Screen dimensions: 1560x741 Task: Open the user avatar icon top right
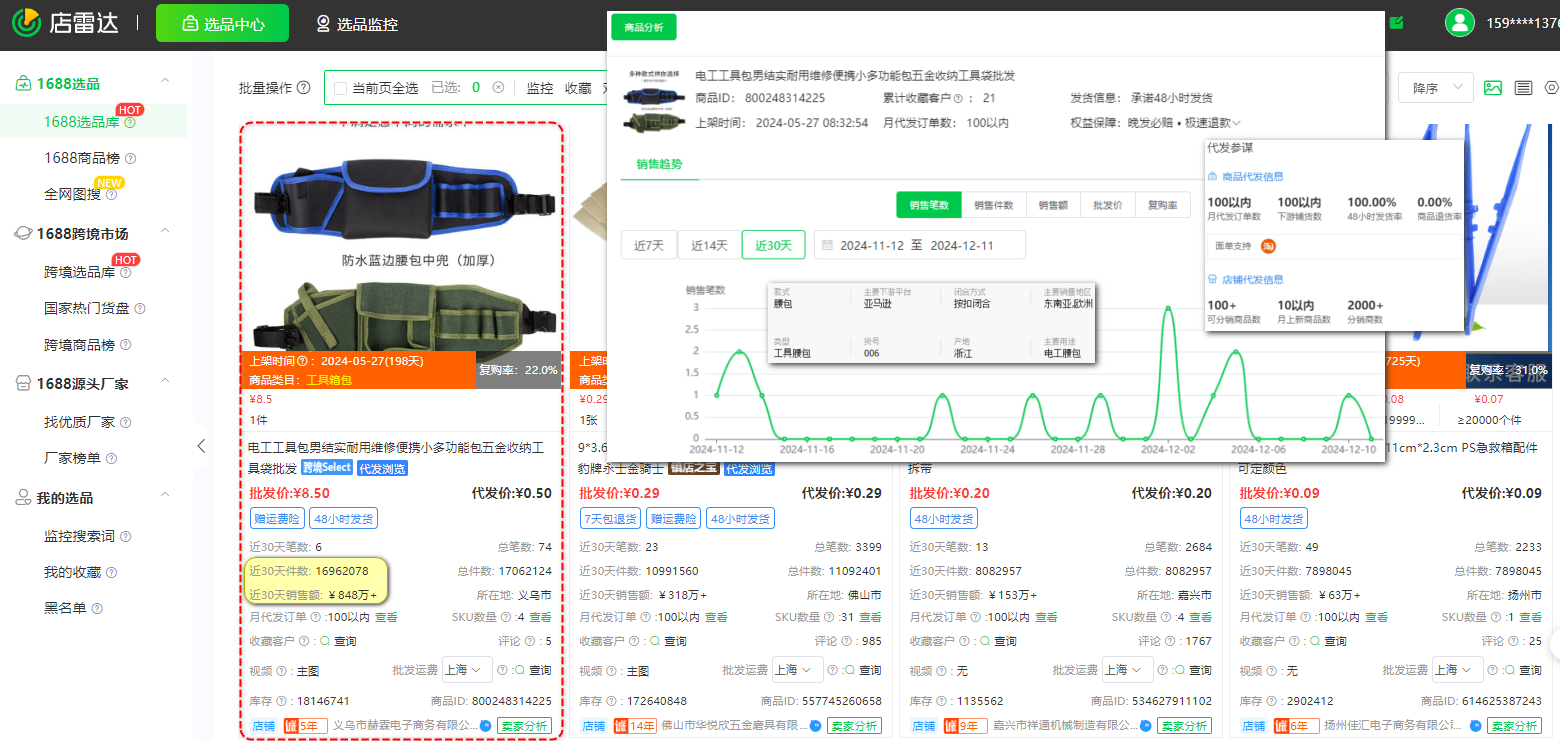[1461, 22]
